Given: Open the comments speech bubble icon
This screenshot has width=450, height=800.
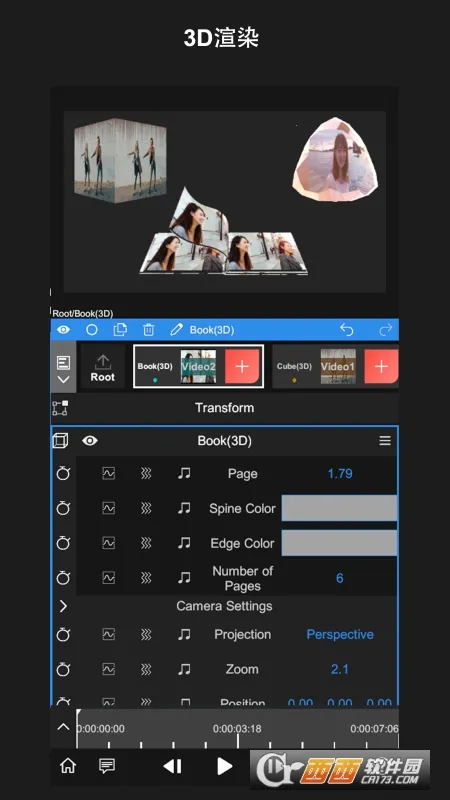Looking at the screenshot, I should pyautogui.click(x=107, y=766).
